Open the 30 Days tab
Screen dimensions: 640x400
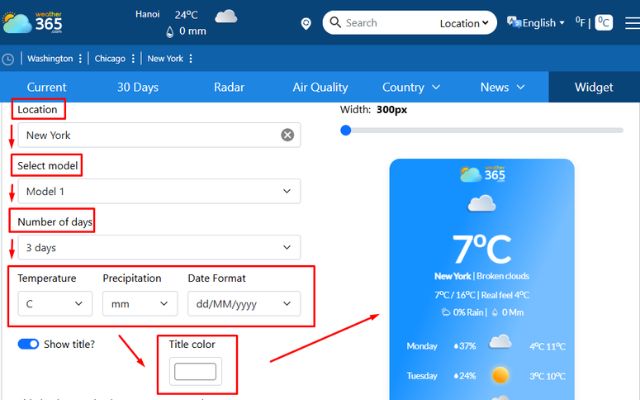[x=138, y=87]
